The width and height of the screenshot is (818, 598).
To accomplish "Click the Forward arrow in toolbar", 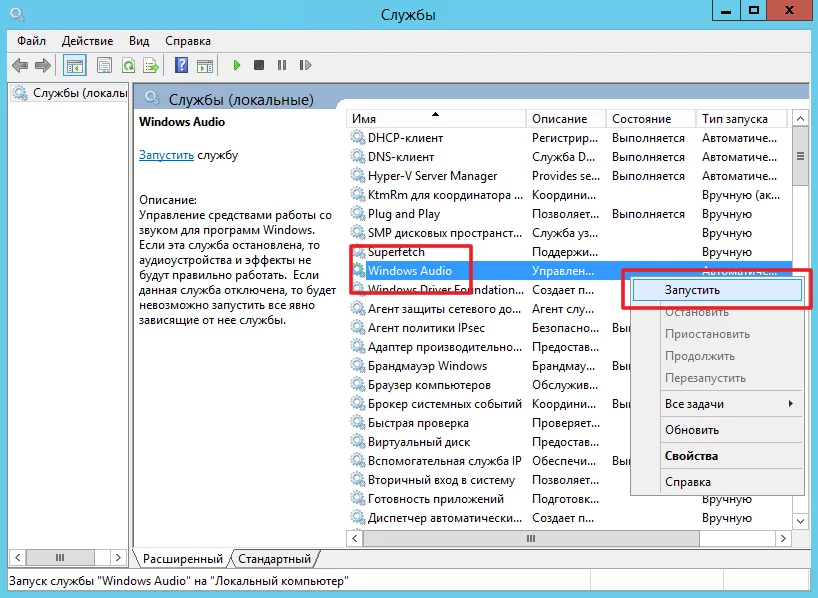I will coord(43,66).
